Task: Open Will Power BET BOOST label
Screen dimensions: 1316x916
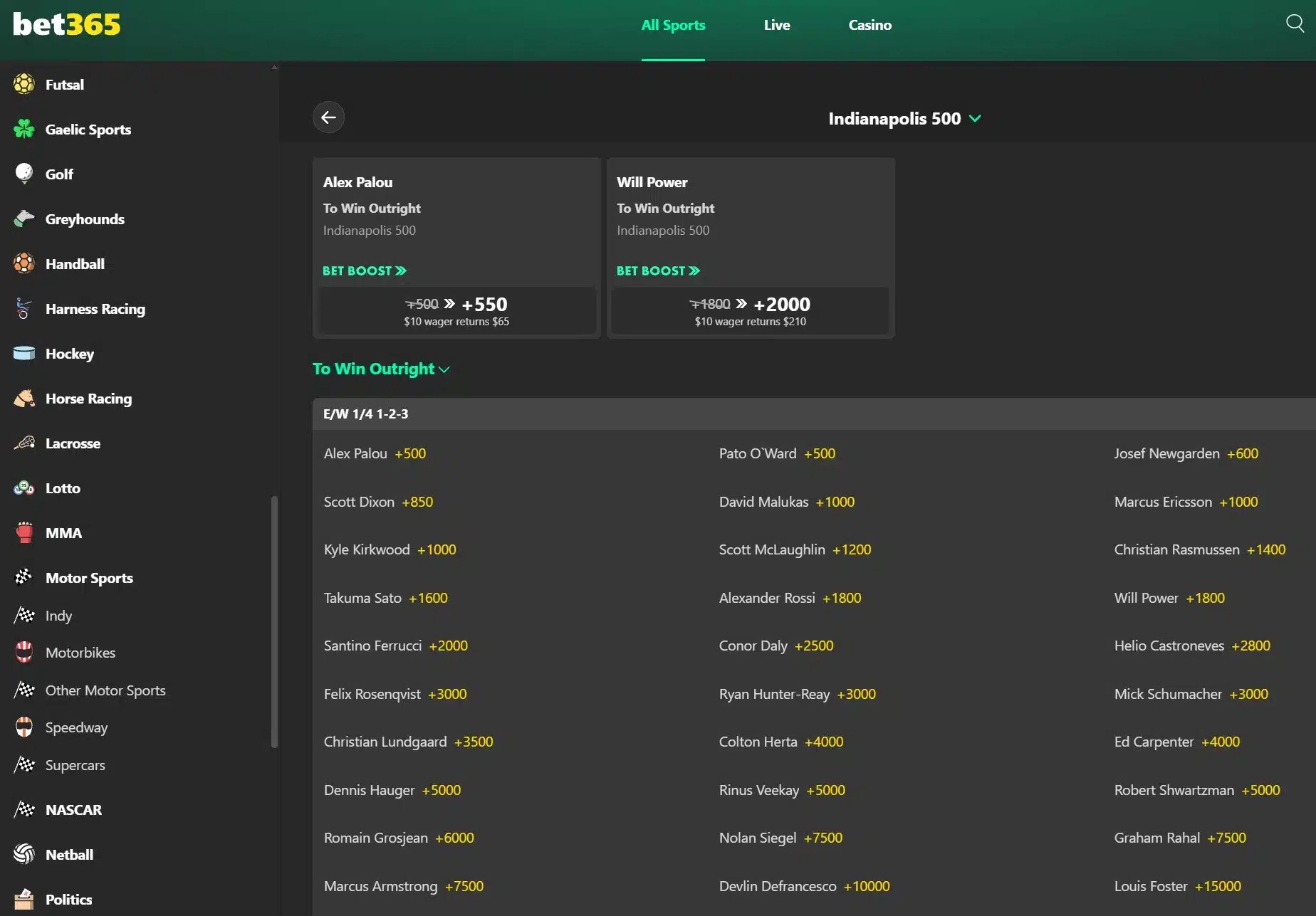Action: click(x=659, y=270)
